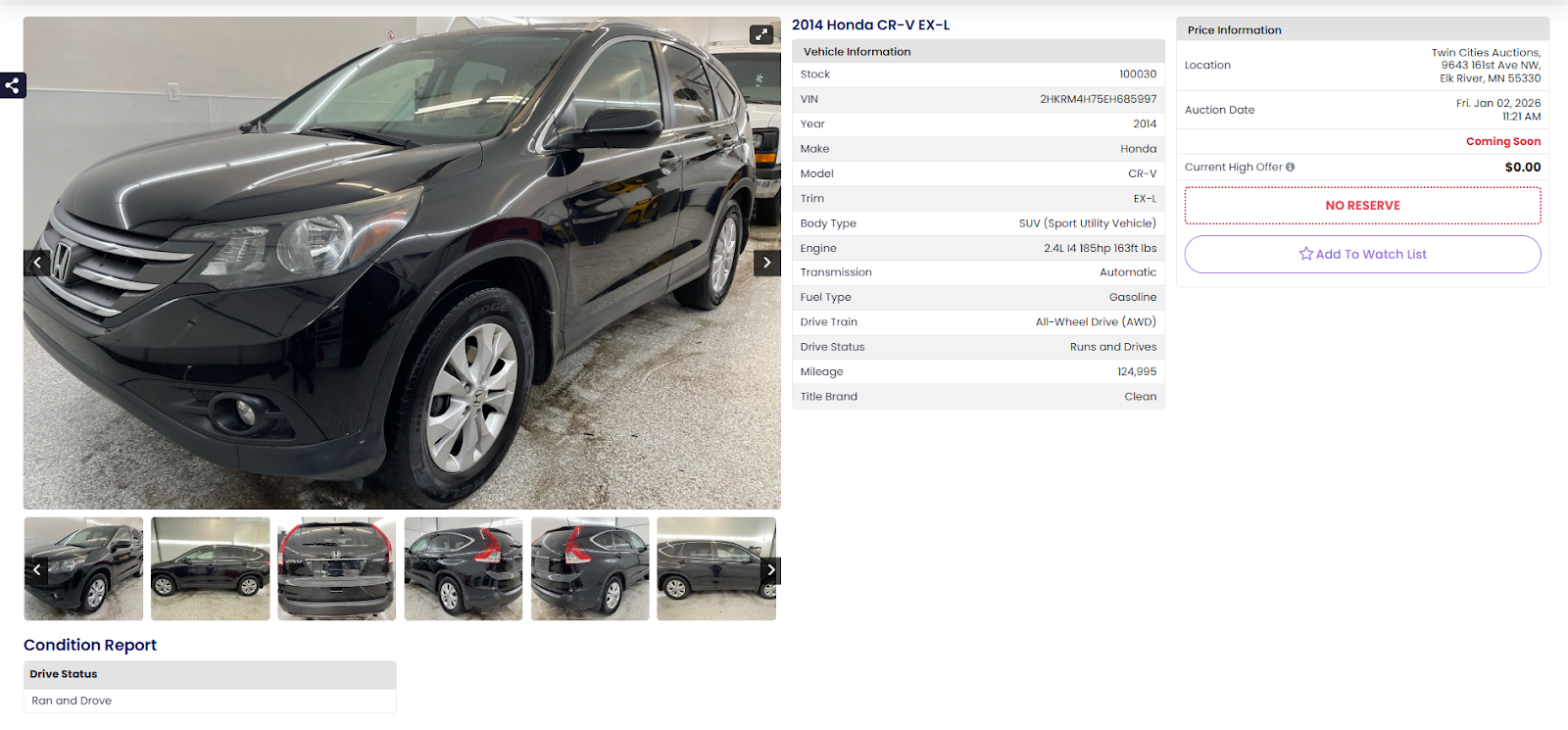Open the share icon at left edge

(x=13, y=85)
